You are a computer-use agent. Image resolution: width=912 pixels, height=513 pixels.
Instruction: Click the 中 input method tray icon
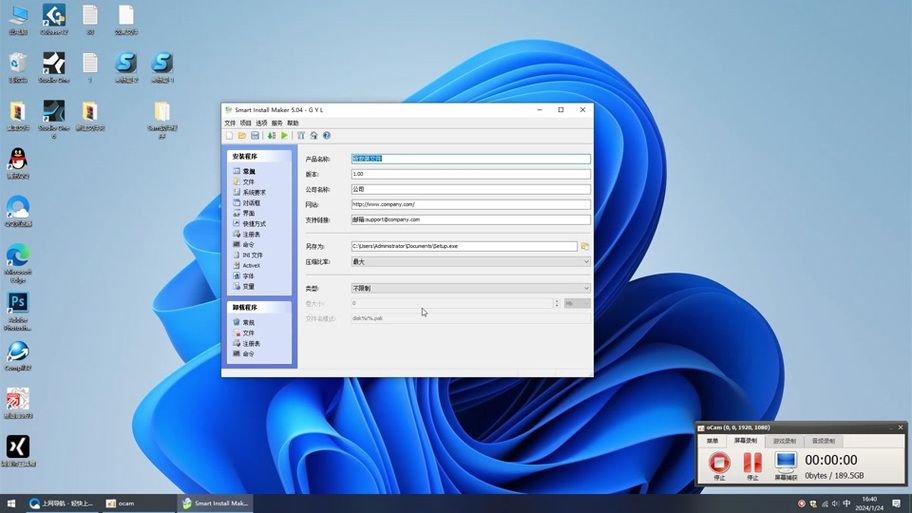846,503
